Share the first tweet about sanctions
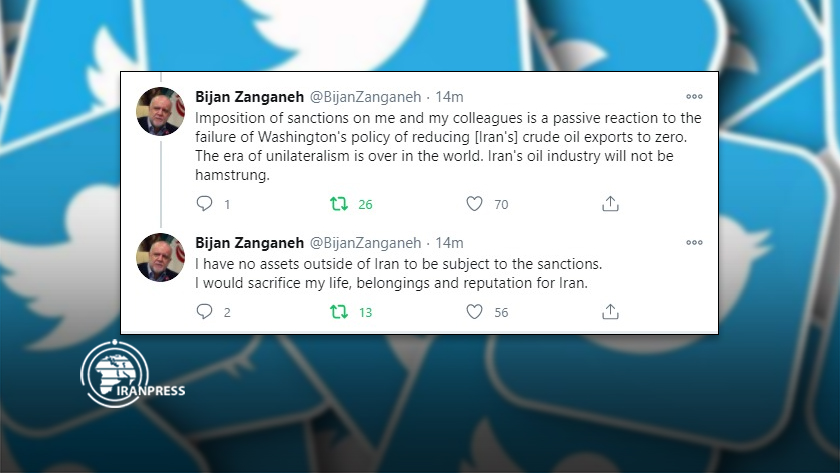The height and width of the screenshot is (473, 840). click(610, 204)
